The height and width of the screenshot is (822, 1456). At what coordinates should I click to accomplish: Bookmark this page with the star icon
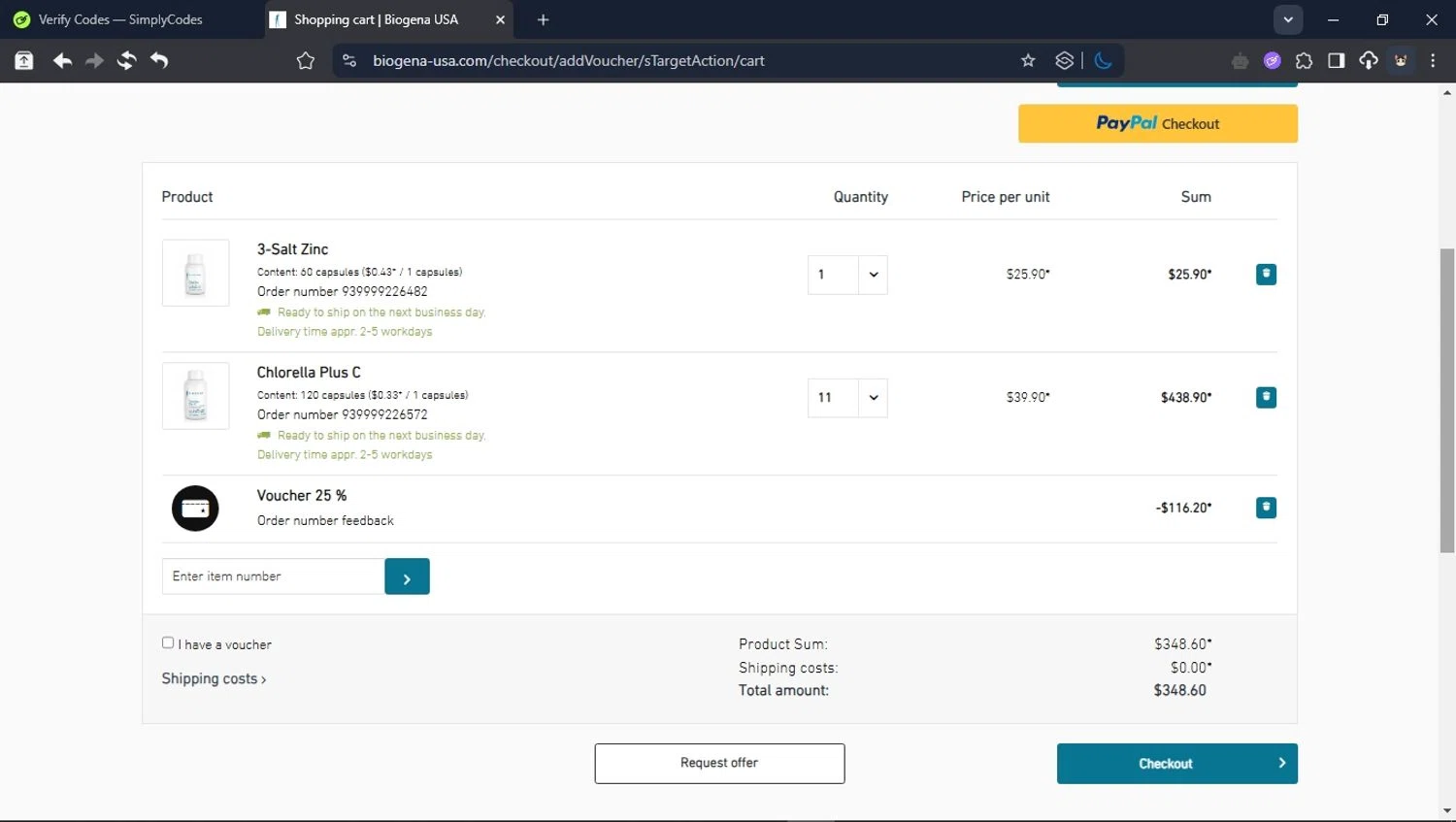coord(1028,61)
